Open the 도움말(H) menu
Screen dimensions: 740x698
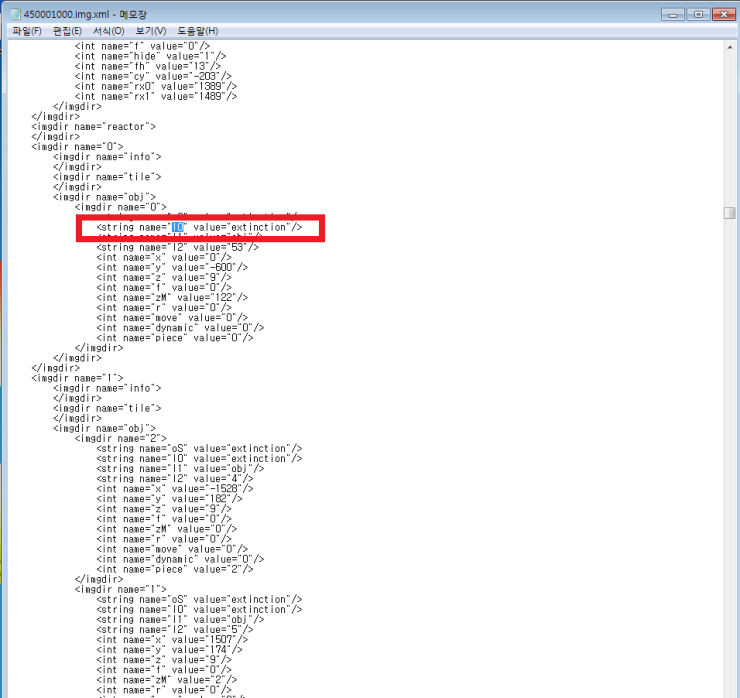coord(198,31)
